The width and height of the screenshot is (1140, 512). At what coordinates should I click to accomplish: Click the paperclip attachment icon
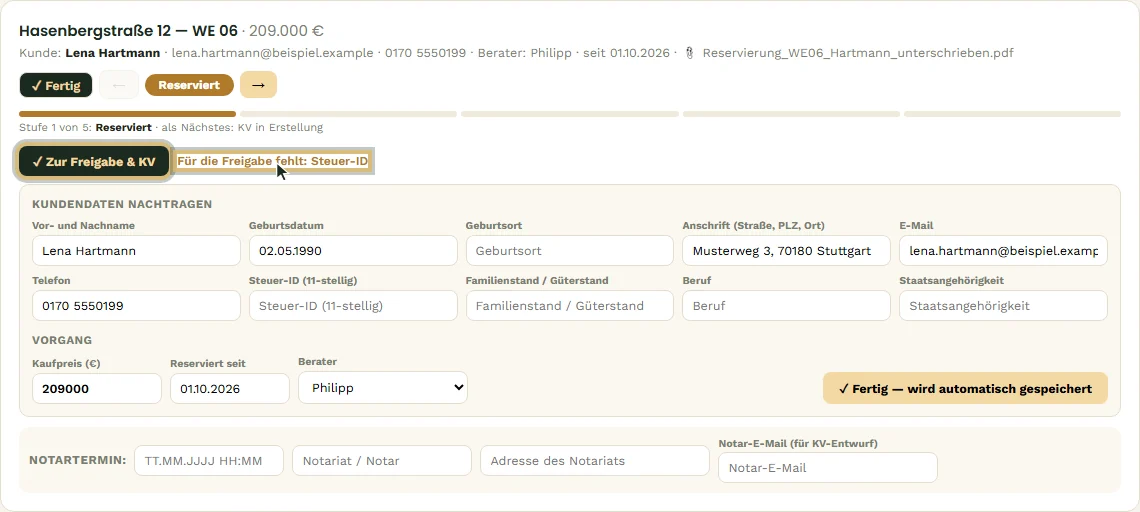[x=690, y=53]
